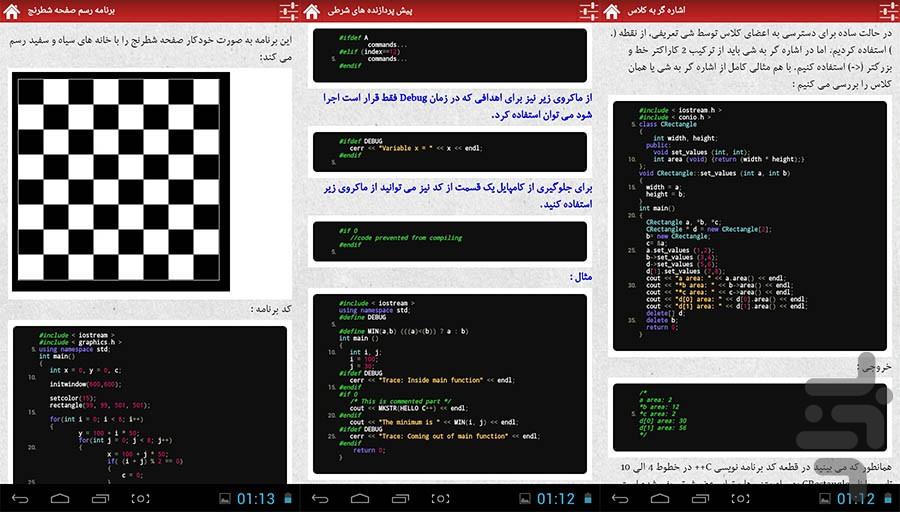Tap screenshot capture icon under pointer-to-class screen
Viewport: 900px width, 512px height.
740,498
